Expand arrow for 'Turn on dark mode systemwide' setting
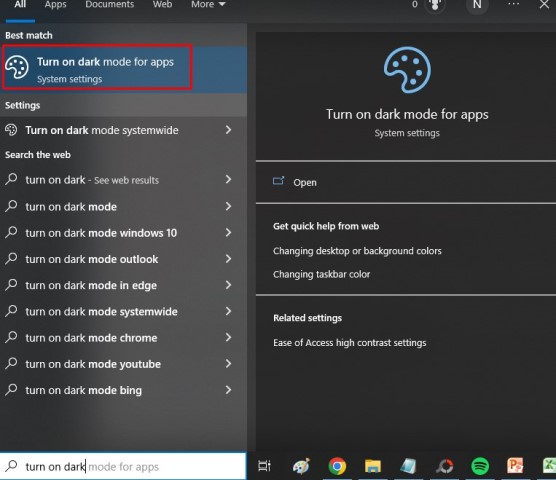Image resolution: width=556 pixels, height=480 pixels. tap(229, 130)
